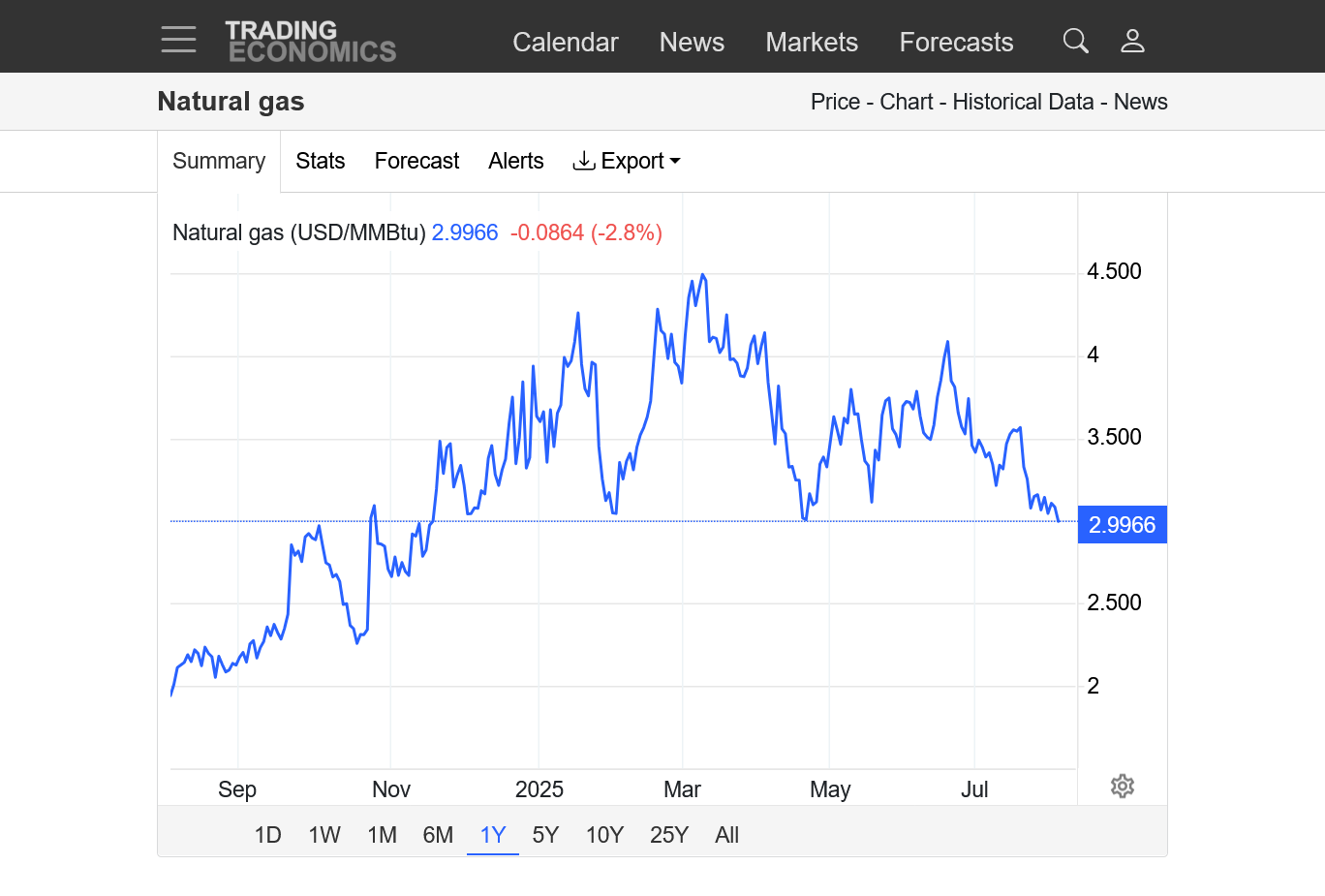Click the Trading Economics logo

point(311,42)
